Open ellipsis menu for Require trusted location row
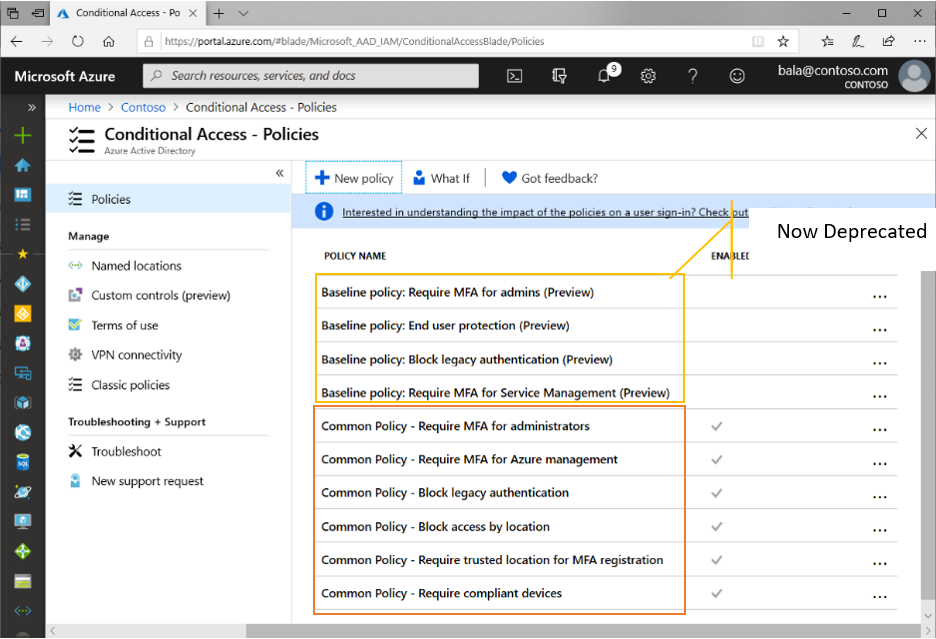This screenshot has height=639, width=936. click(x=880, y=564)
